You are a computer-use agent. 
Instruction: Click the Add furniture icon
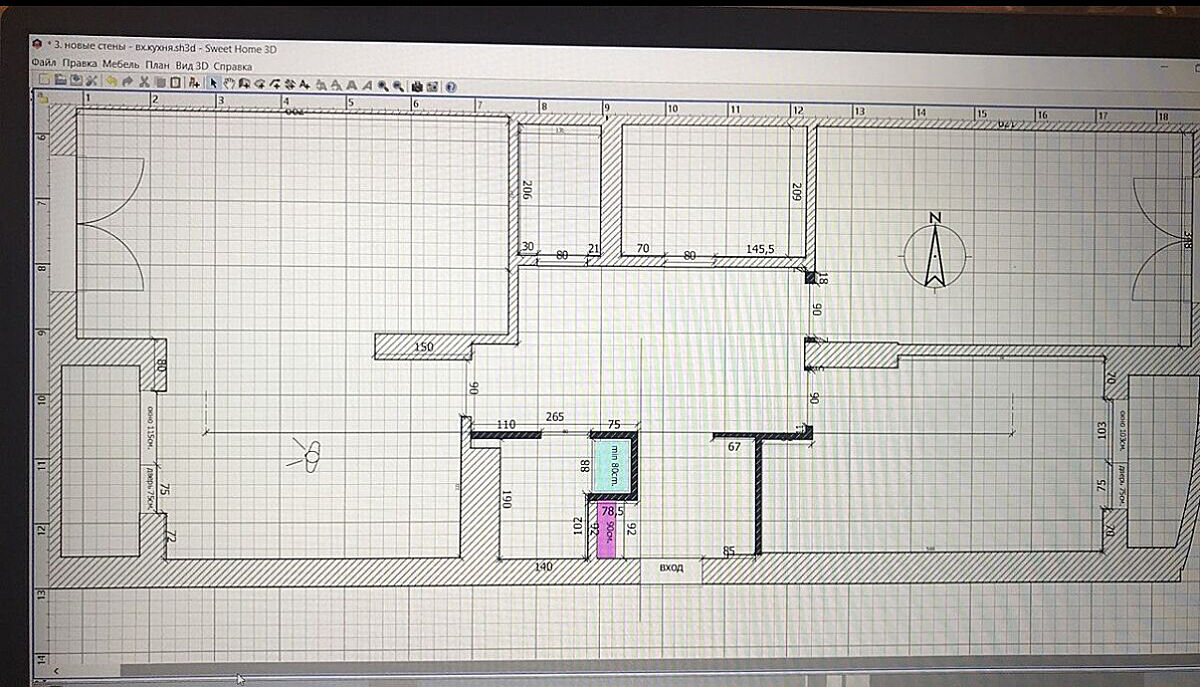coord(194,82)
